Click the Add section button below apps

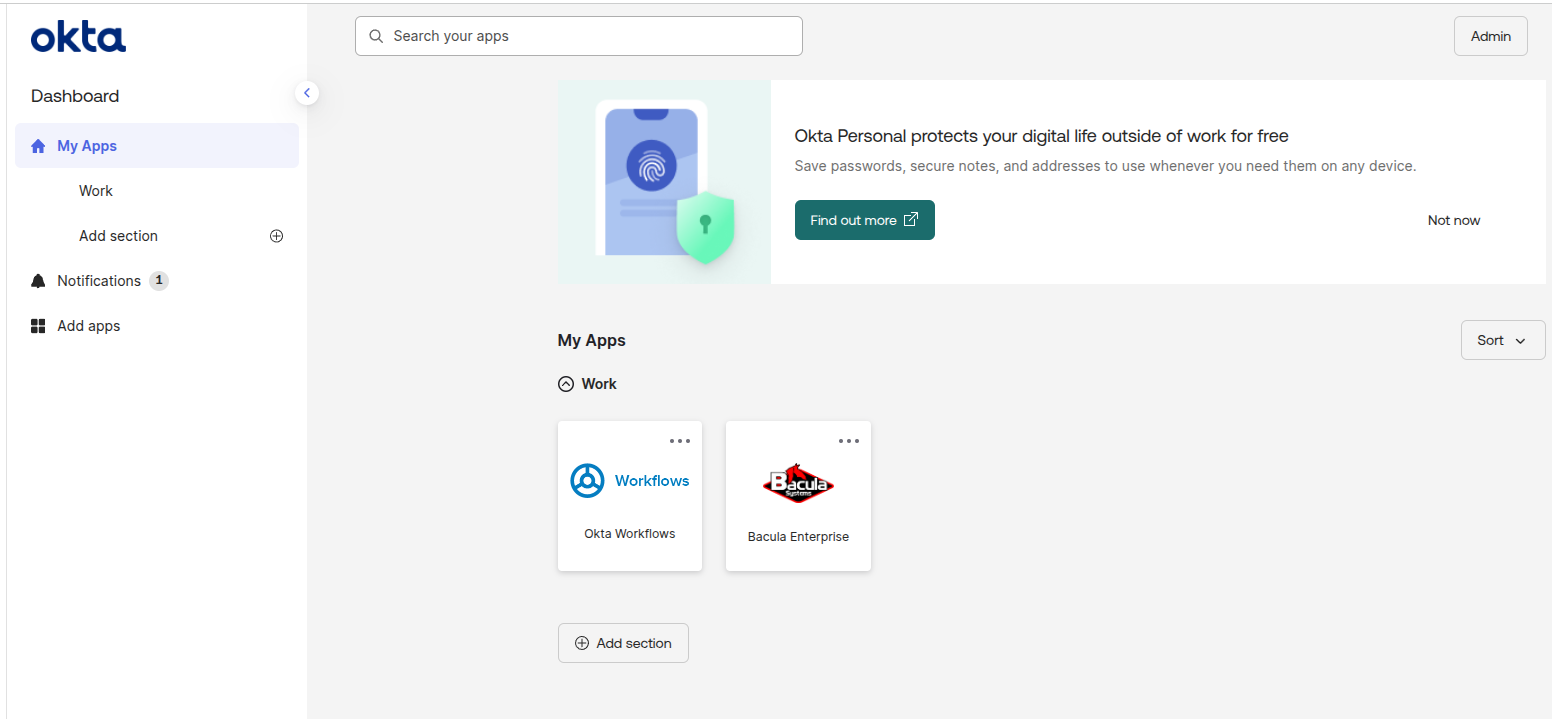tap(623, 643)
